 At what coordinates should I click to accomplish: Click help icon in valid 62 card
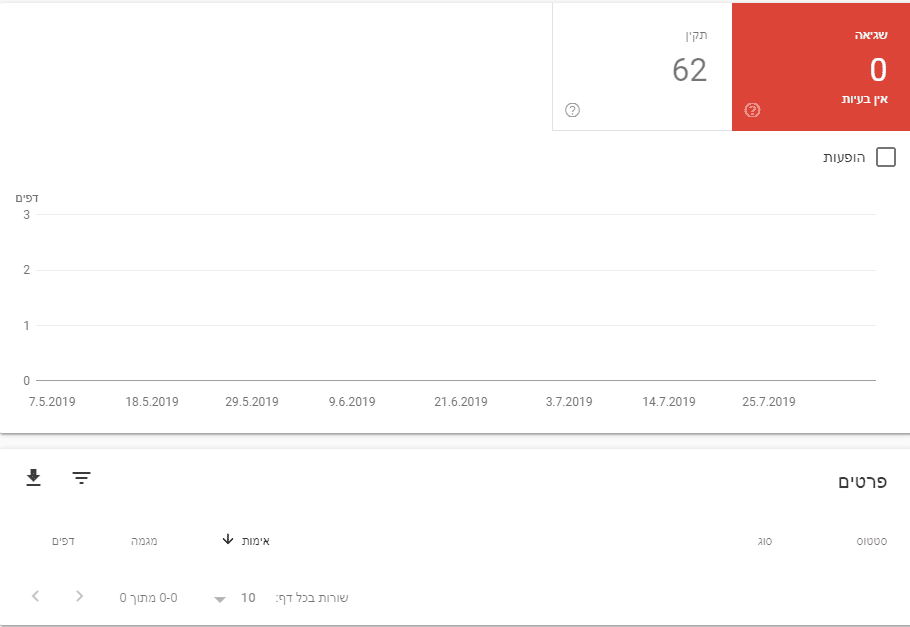(572, 110)
